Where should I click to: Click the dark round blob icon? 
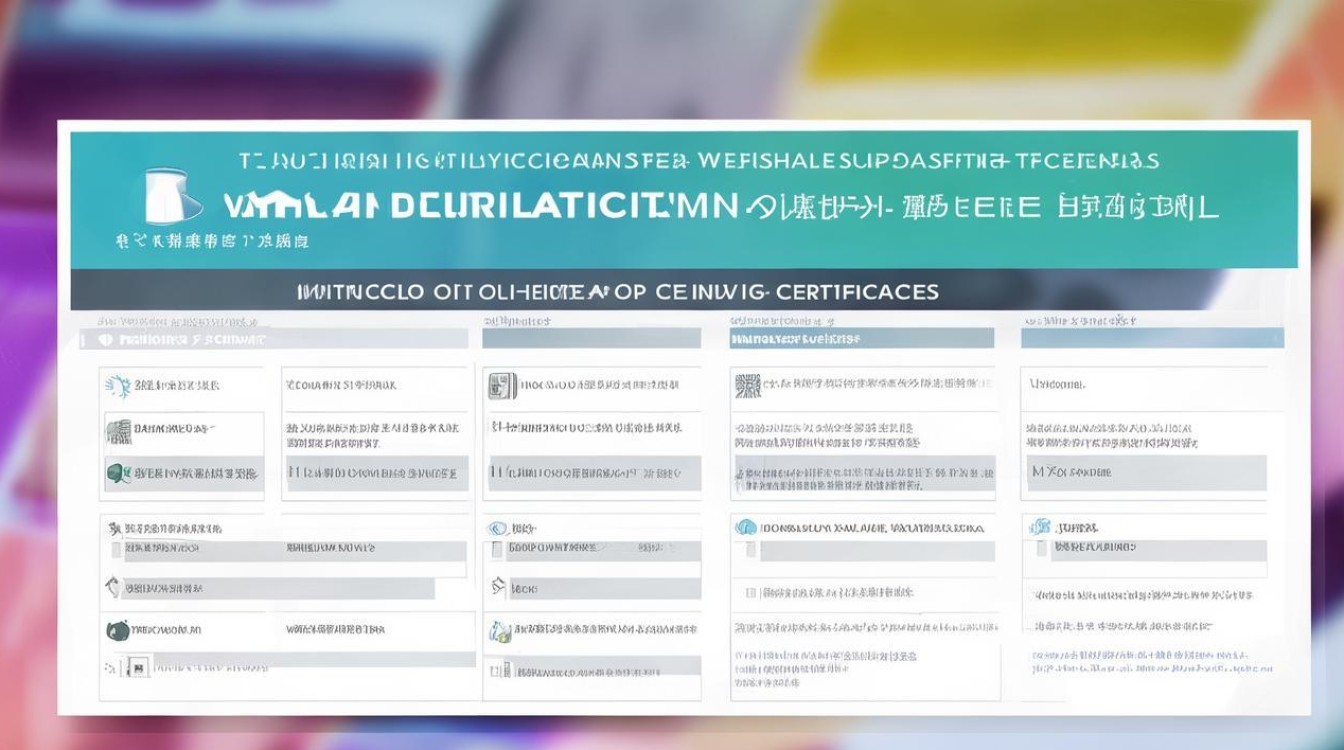pyautogui.click(x=118, y=630)
